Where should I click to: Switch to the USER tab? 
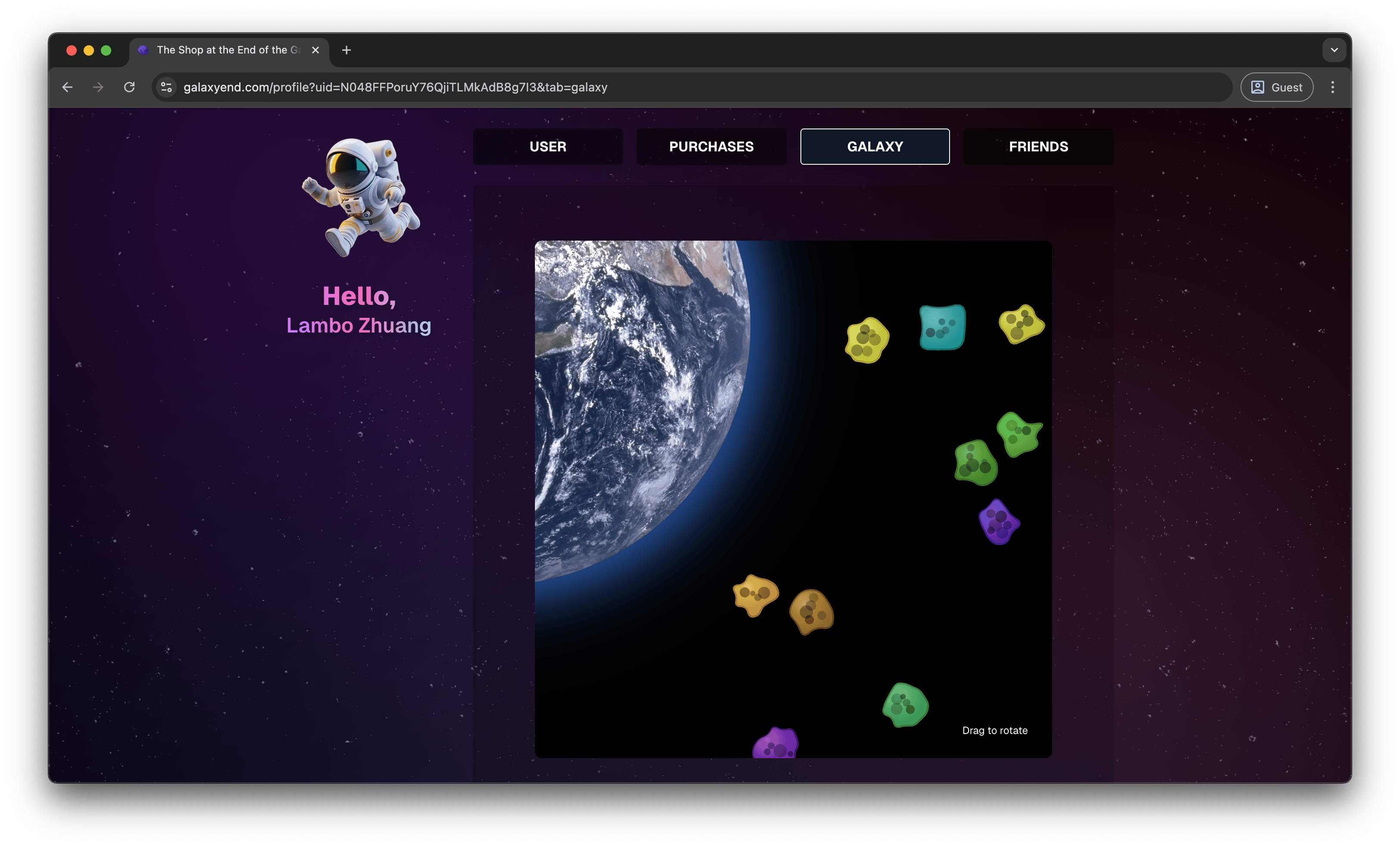tap(548, 147)
